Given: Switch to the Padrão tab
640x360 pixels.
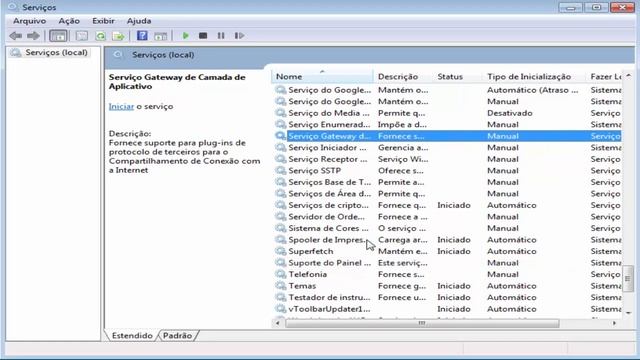Looking at the screenshot, I should point(177,336).
